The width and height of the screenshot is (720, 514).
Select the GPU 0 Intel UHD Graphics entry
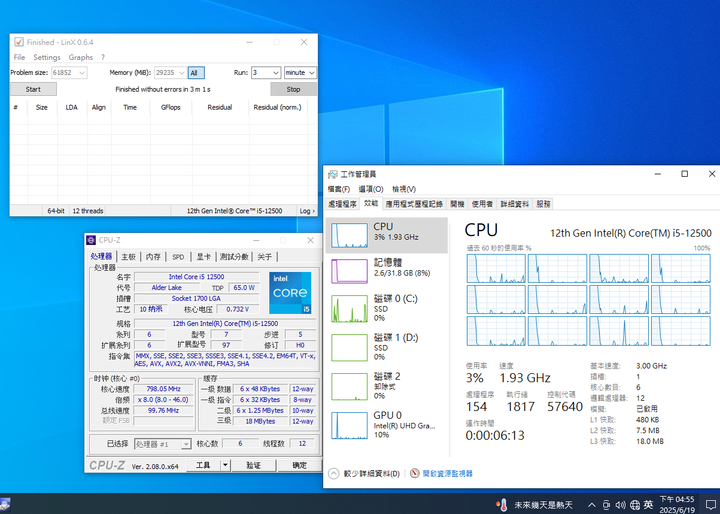click(387, 425)
